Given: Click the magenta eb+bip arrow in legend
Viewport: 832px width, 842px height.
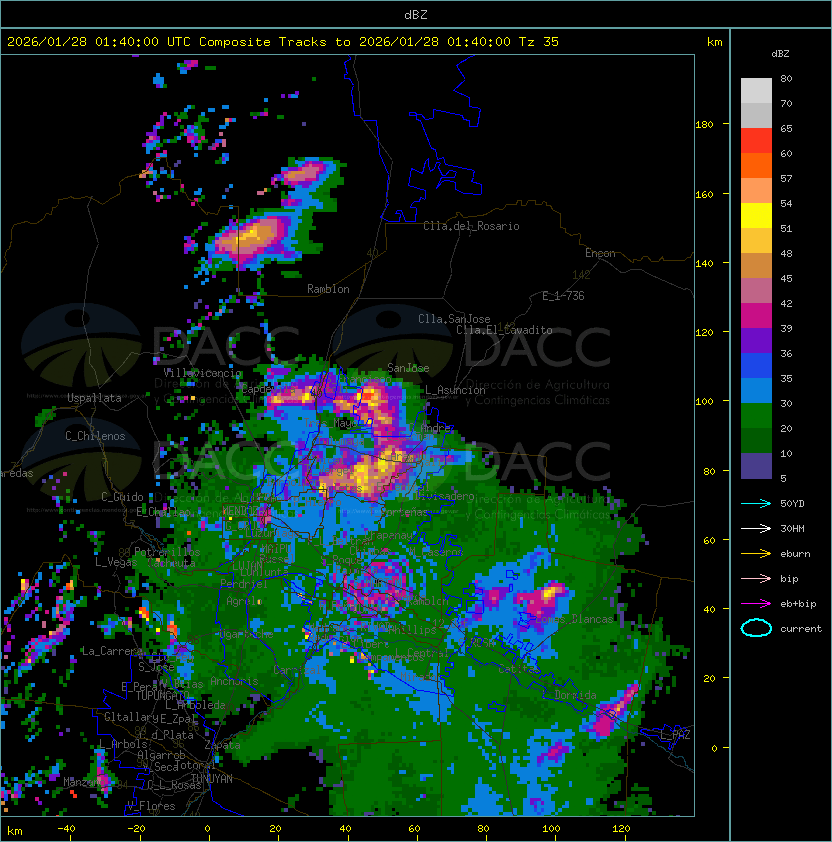Looking at the screenshot, I should point(756,604).
